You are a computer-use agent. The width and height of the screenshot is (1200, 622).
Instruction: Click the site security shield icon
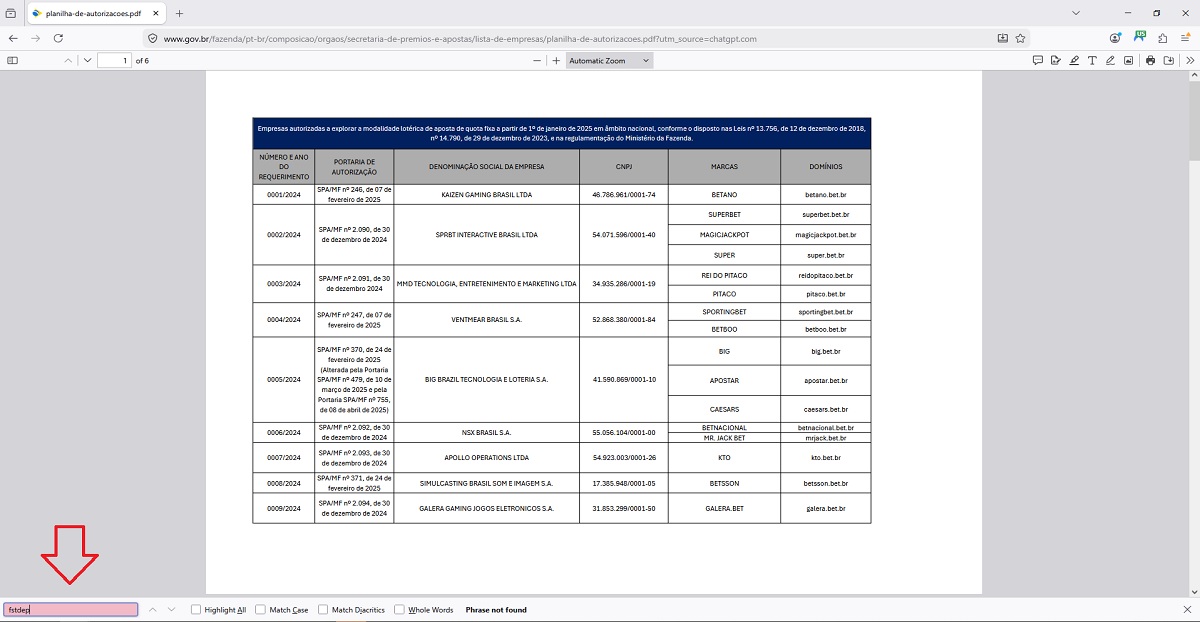(x=152, y=38)
